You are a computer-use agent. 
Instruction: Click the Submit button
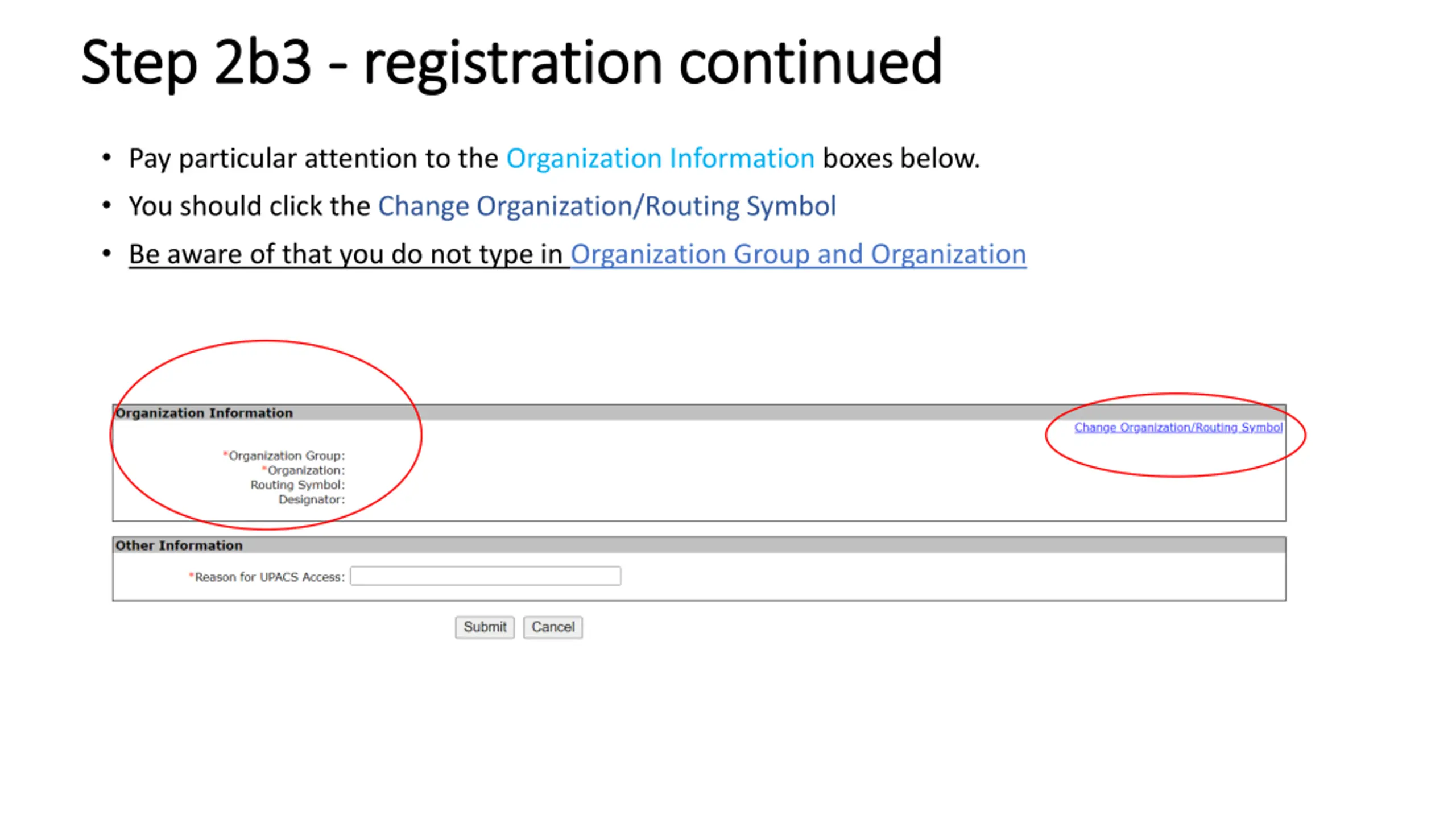[x=484, y=627]
